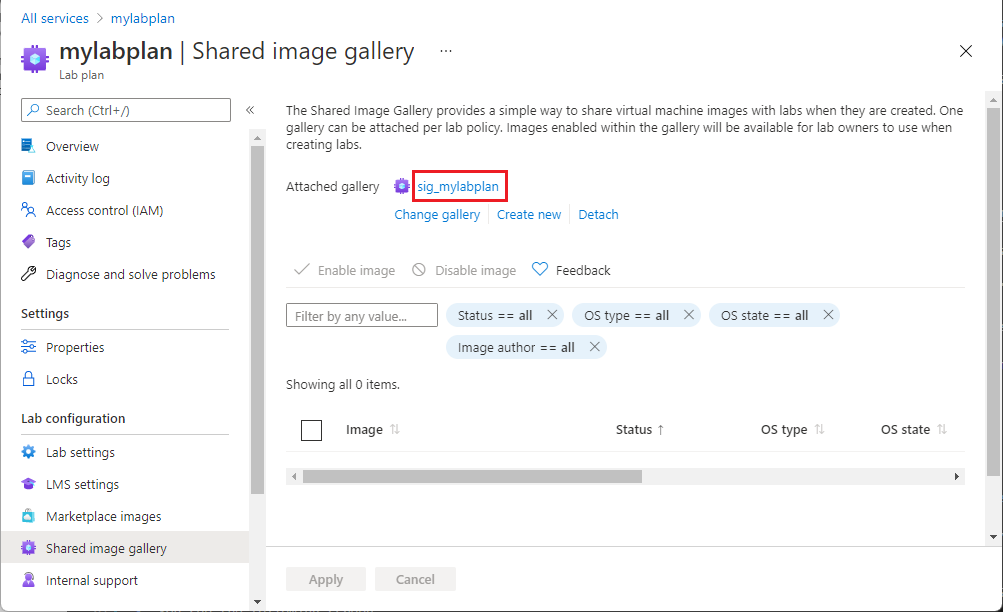Click mylabplan breadcrumb link
1003x612 pixels.
tap(143, 18)
